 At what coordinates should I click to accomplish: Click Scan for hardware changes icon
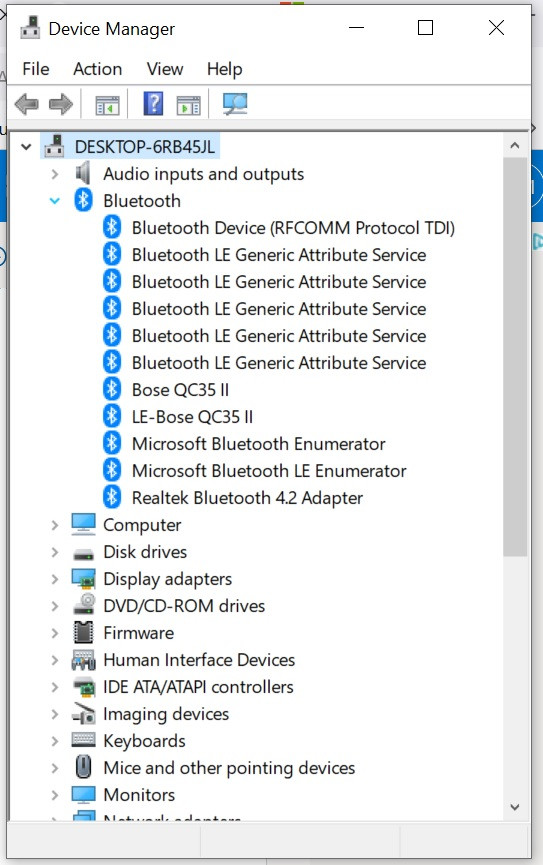(x=235, y=104)
